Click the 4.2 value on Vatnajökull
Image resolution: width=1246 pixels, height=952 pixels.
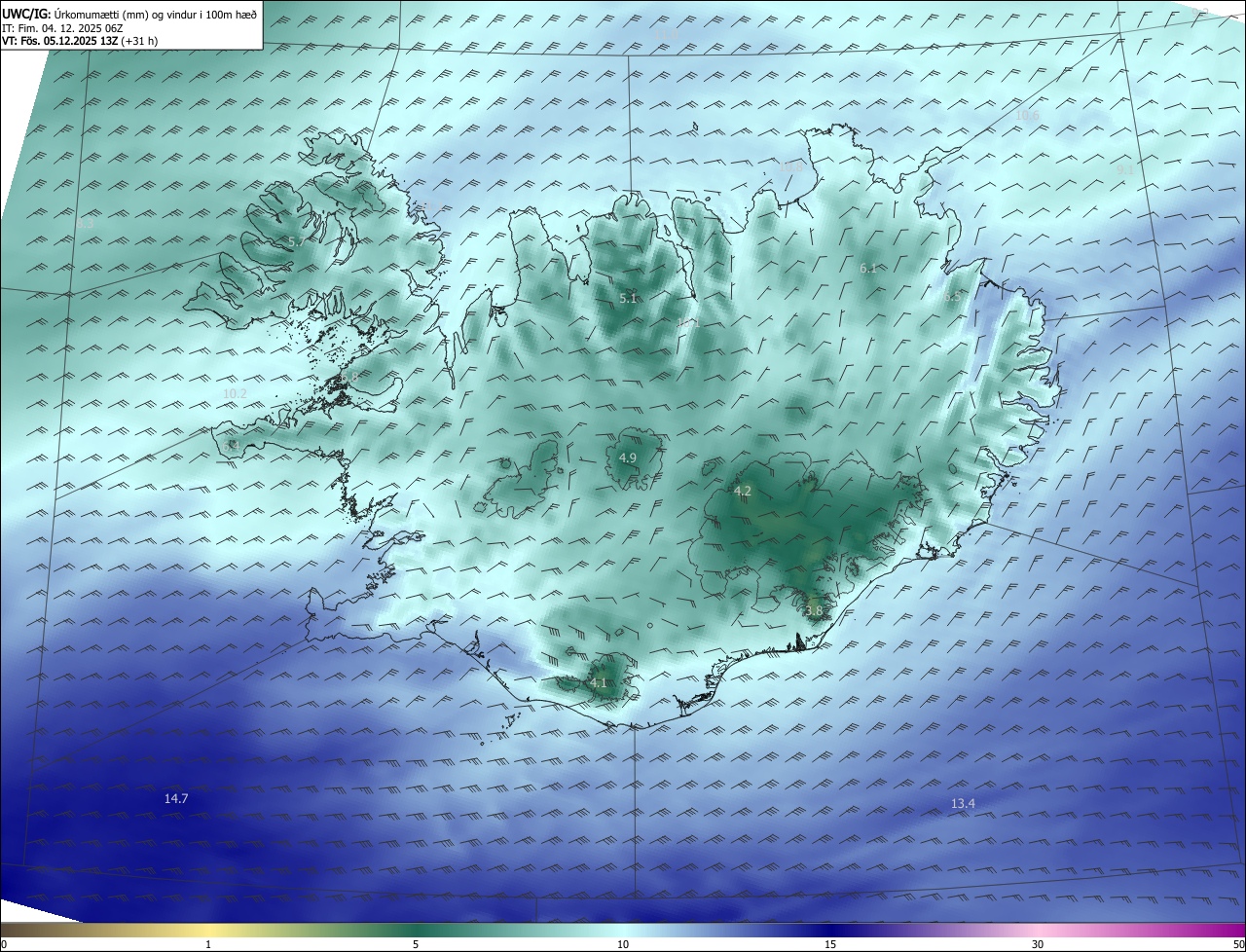tap(743, 491)
